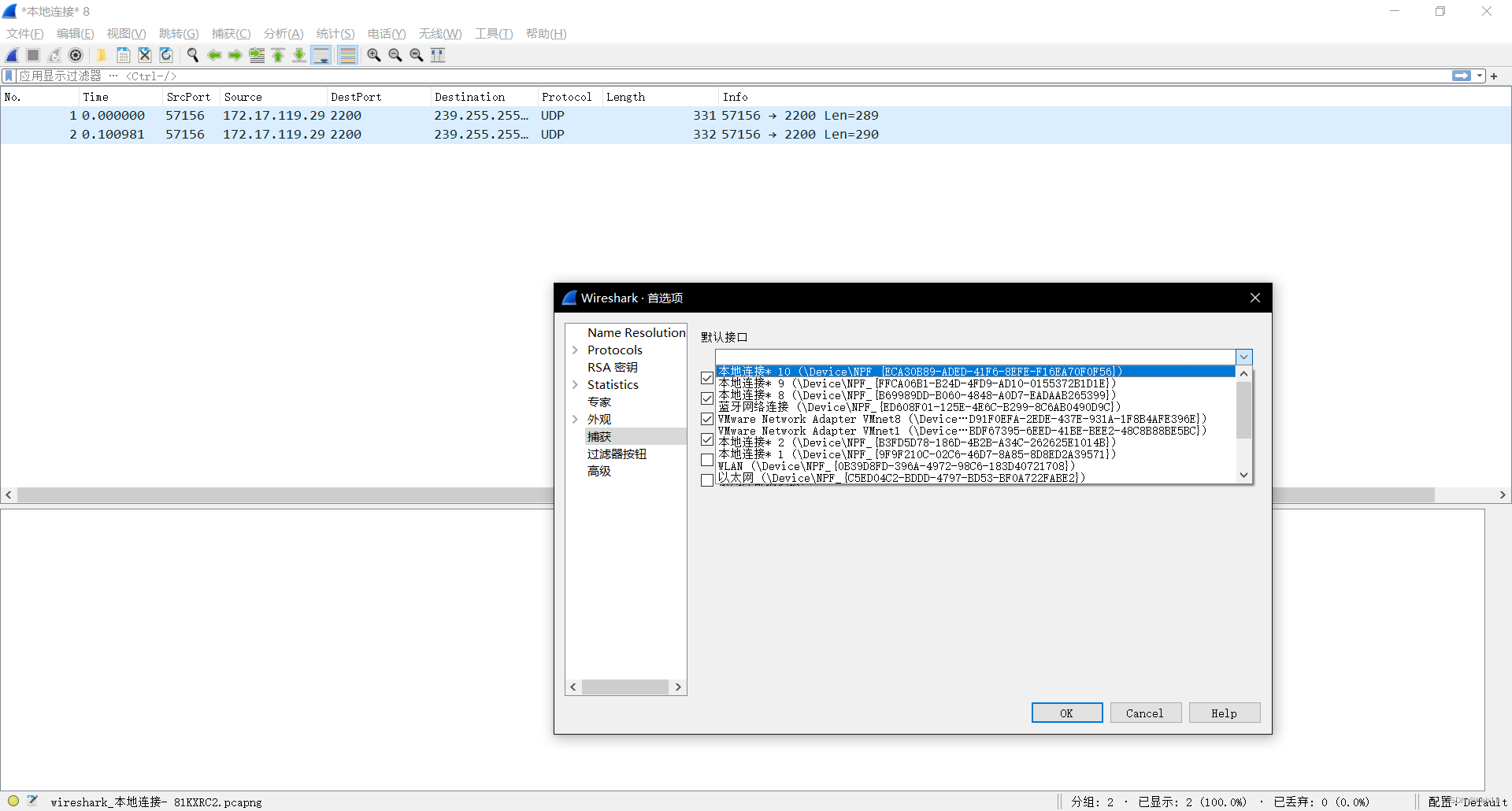Find a packet with magnifier icon

(x=192, y=55)
